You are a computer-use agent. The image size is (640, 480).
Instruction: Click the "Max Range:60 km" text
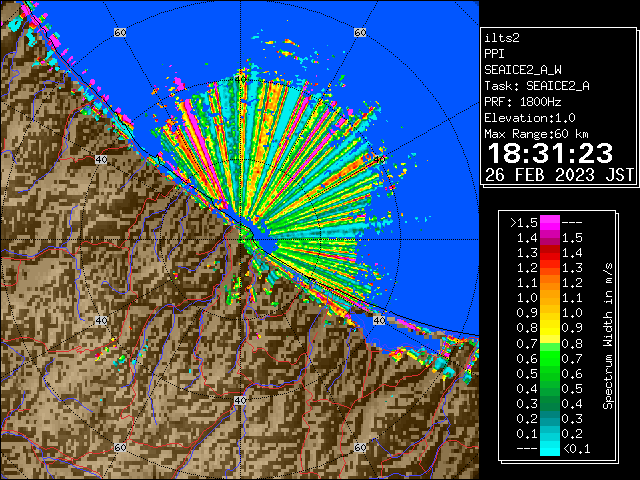pyautogui.click(x=536, y=134)
